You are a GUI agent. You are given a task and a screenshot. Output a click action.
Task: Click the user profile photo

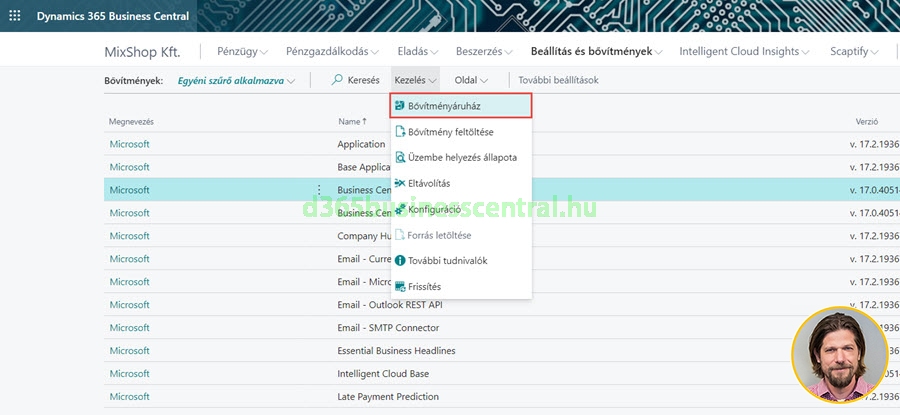839,354
